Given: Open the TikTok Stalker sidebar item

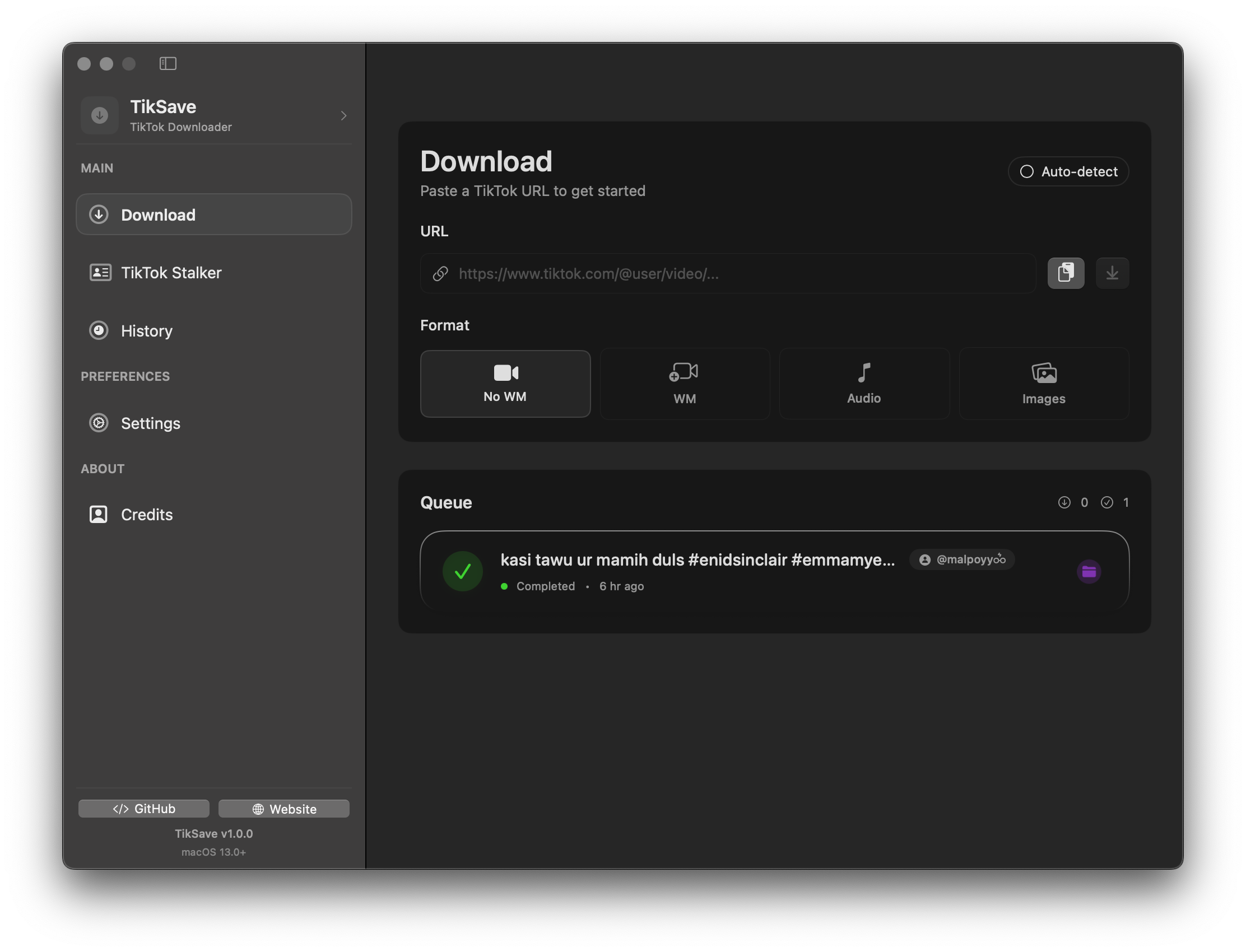Looking at the screenshot, I should (171, 273).
